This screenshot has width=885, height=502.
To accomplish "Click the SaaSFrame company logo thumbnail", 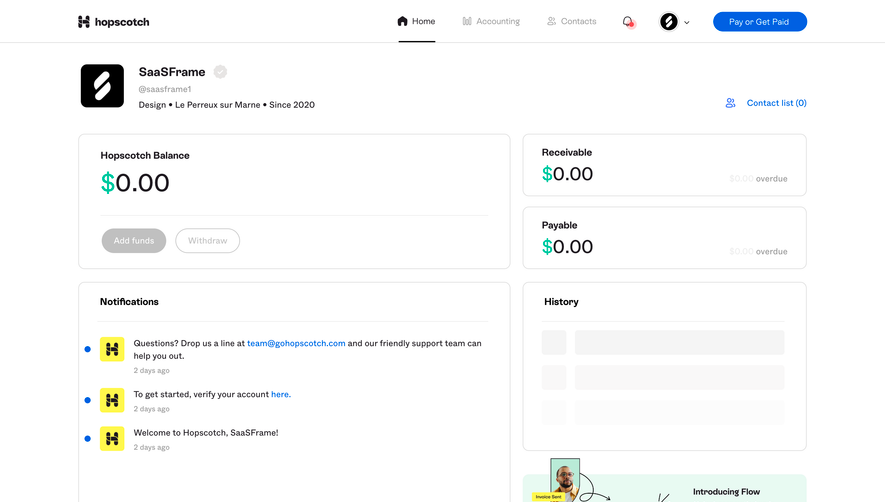I will point(102,86).
